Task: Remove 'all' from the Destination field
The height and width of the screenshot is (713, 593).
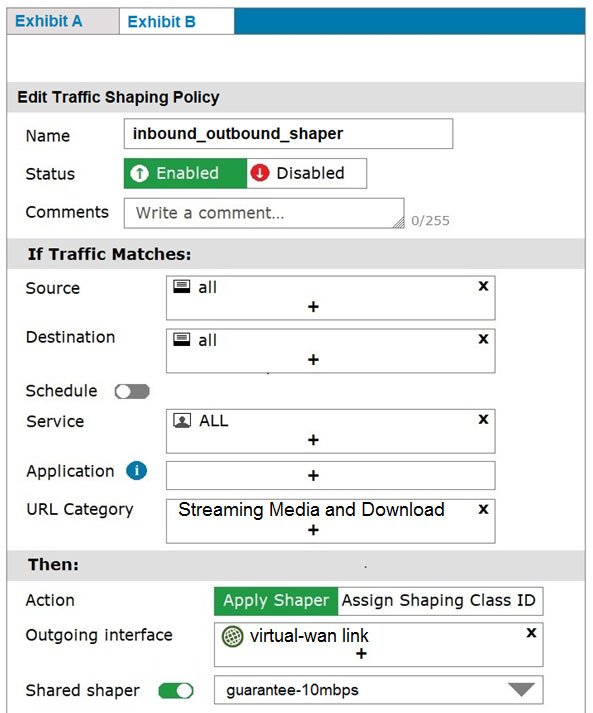Action: 483,339
